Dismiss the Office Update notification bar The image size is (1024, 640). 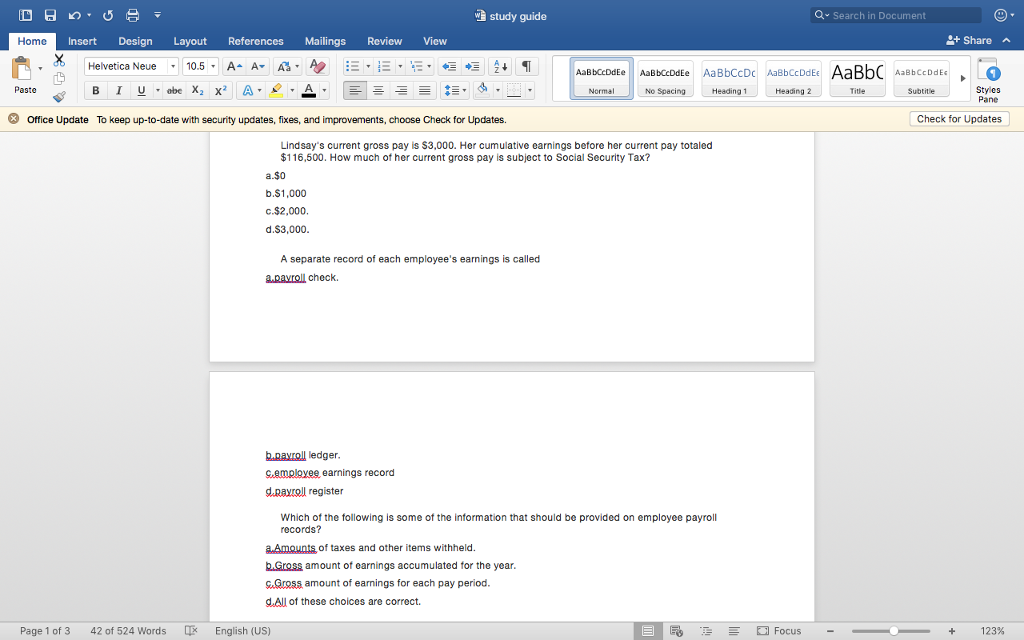click(x=13, y=119)
